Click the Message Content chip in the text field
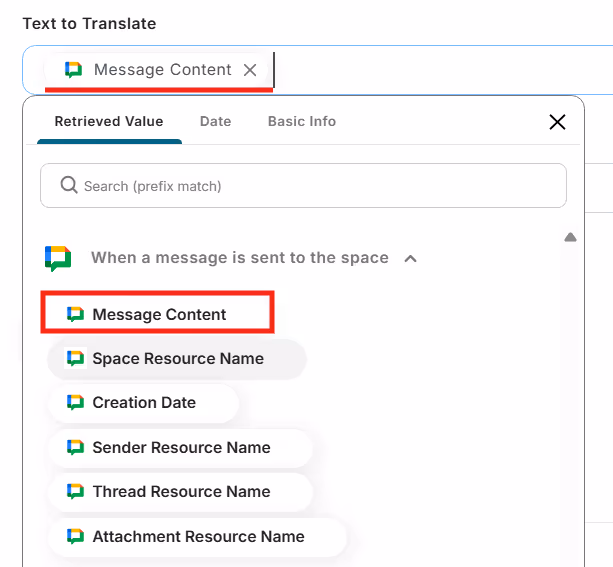Viewport: 613px width, 567px height. (x=156, y=70)
